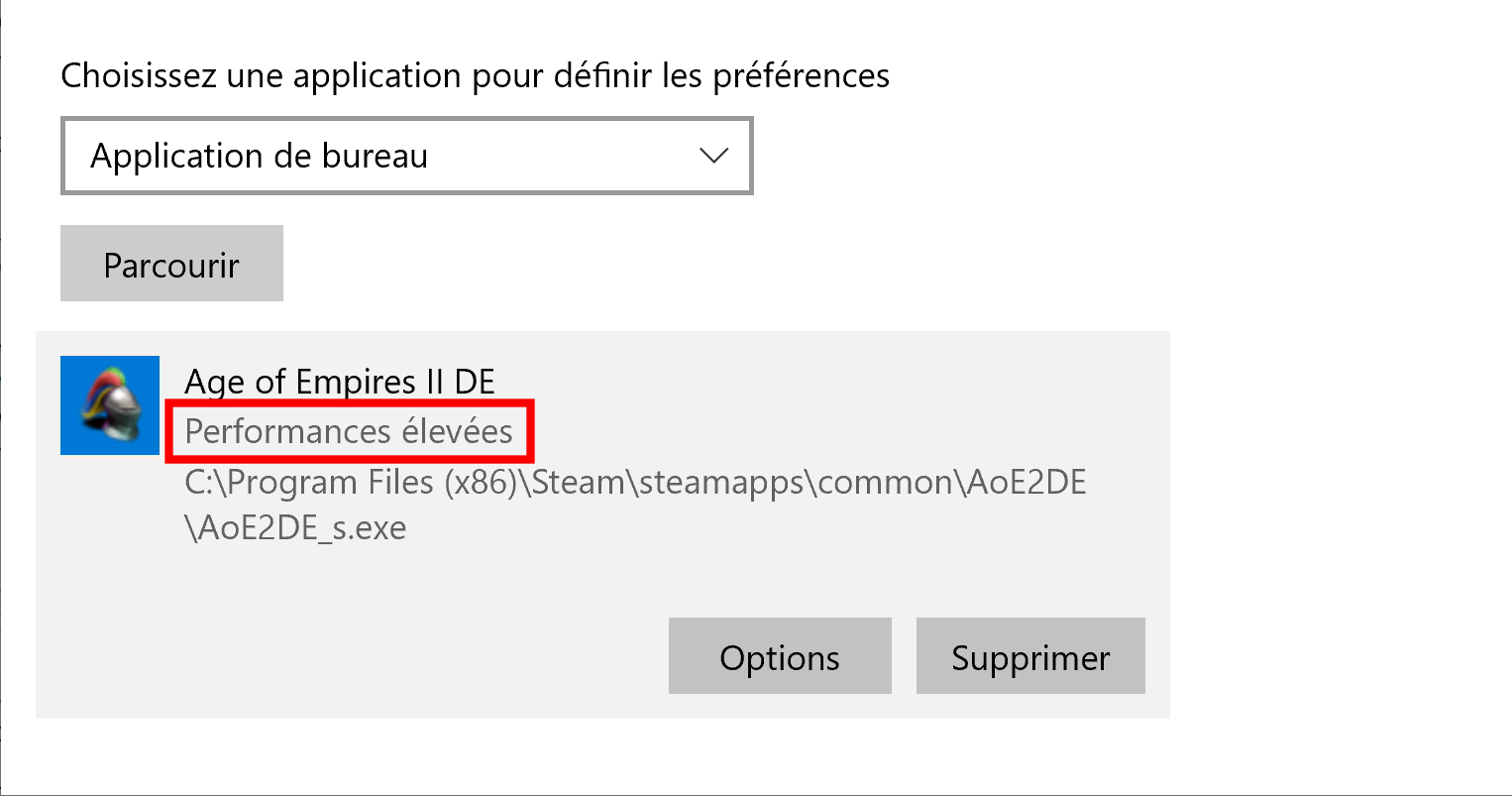Remove the app with the Supprimer button
Screen dimensions: 1512x796
click(1030, 656)
